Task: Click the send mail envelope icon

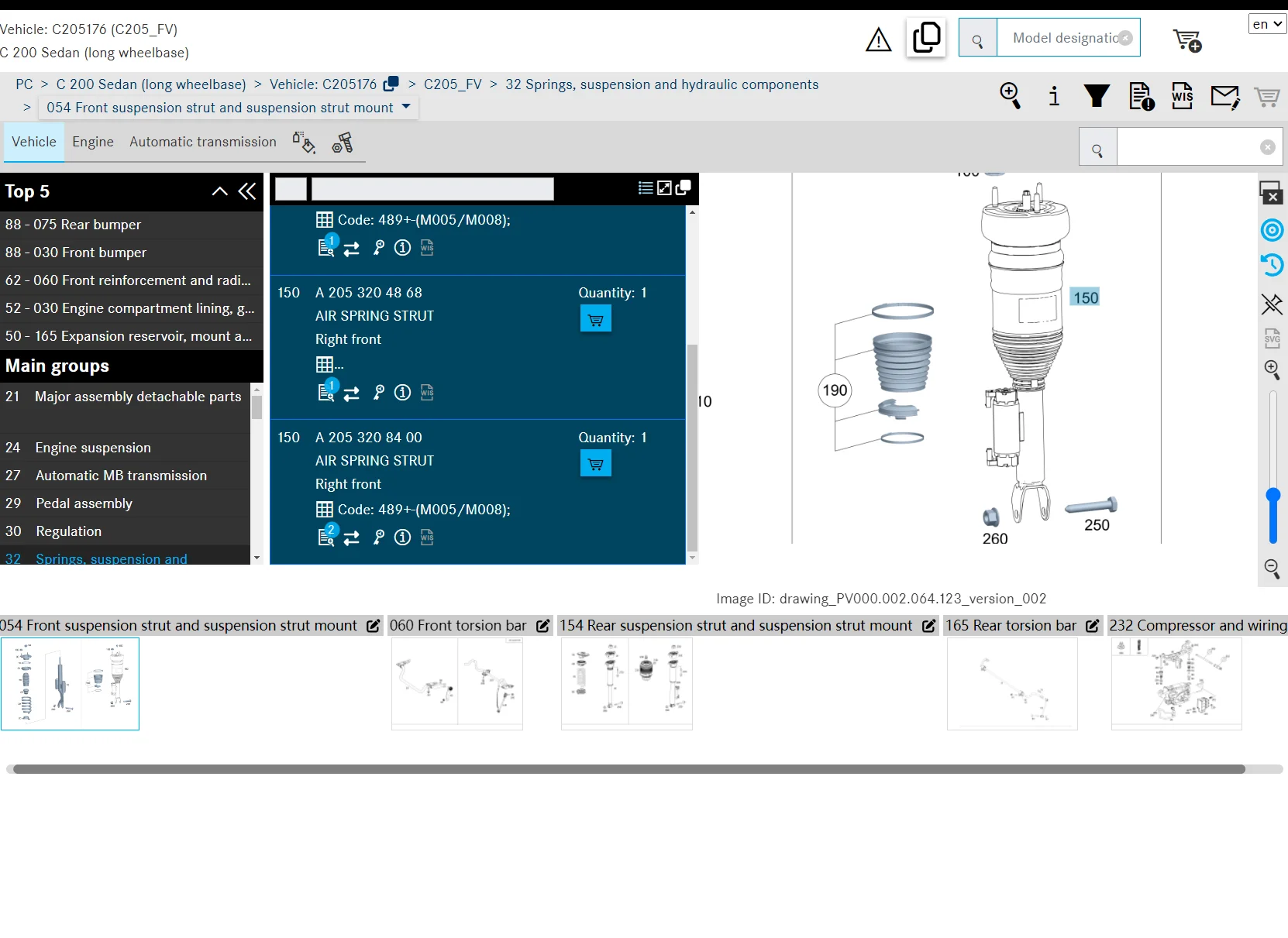Action: point(1225,97)
